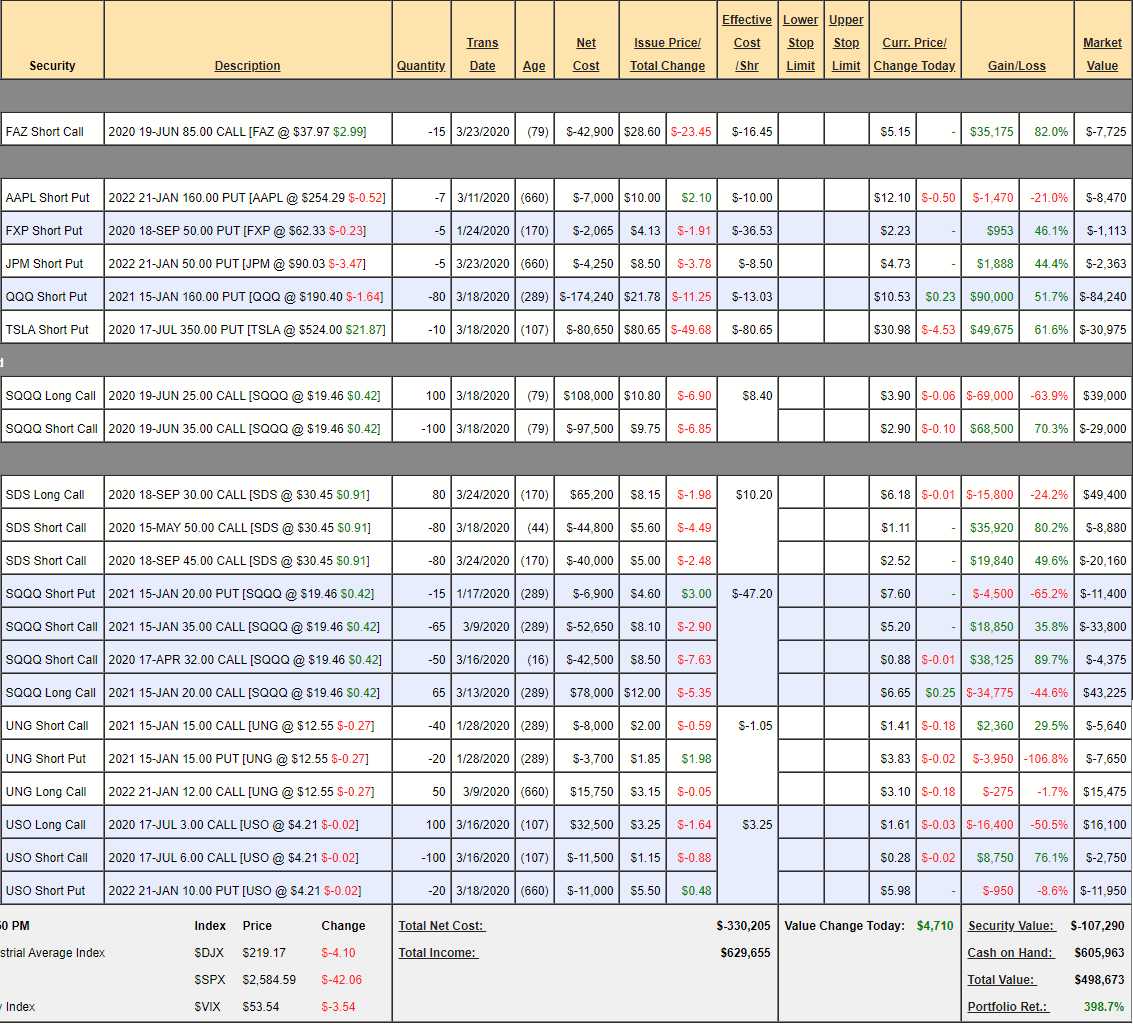
Task: Click the Age column header
Action: (x=534, y=66)
